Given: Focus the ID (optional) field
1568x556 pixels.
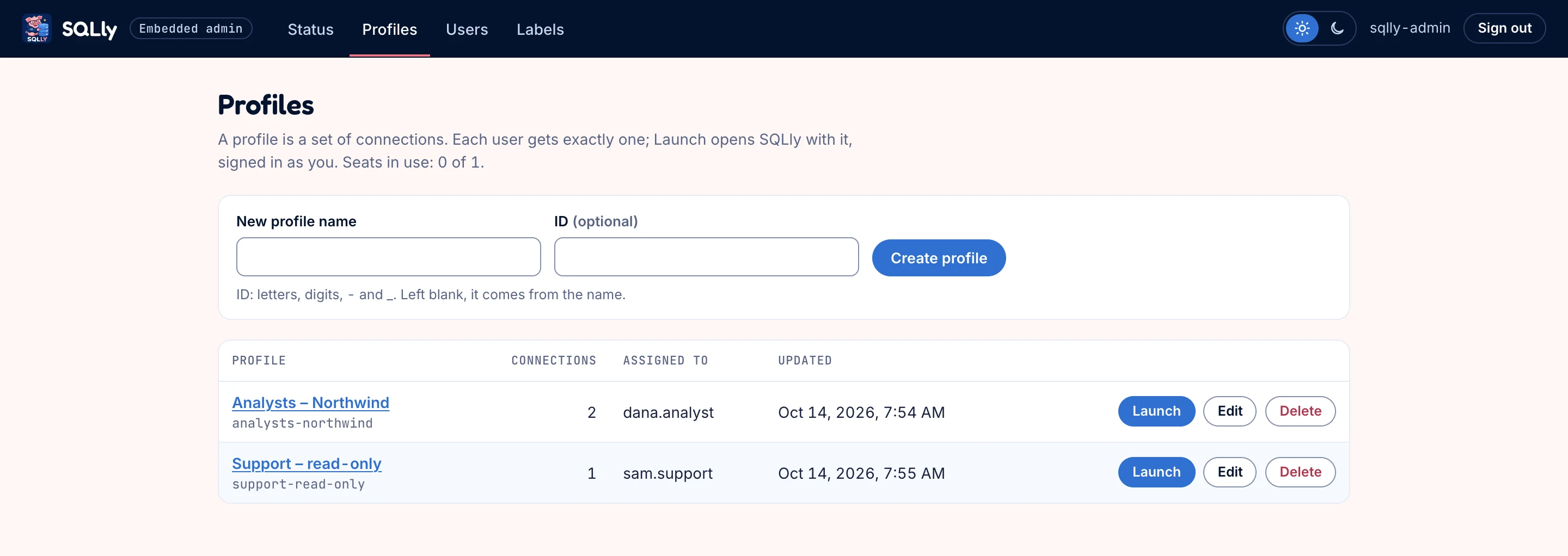Looking at the screenshot, I should (x=706, y=257).
